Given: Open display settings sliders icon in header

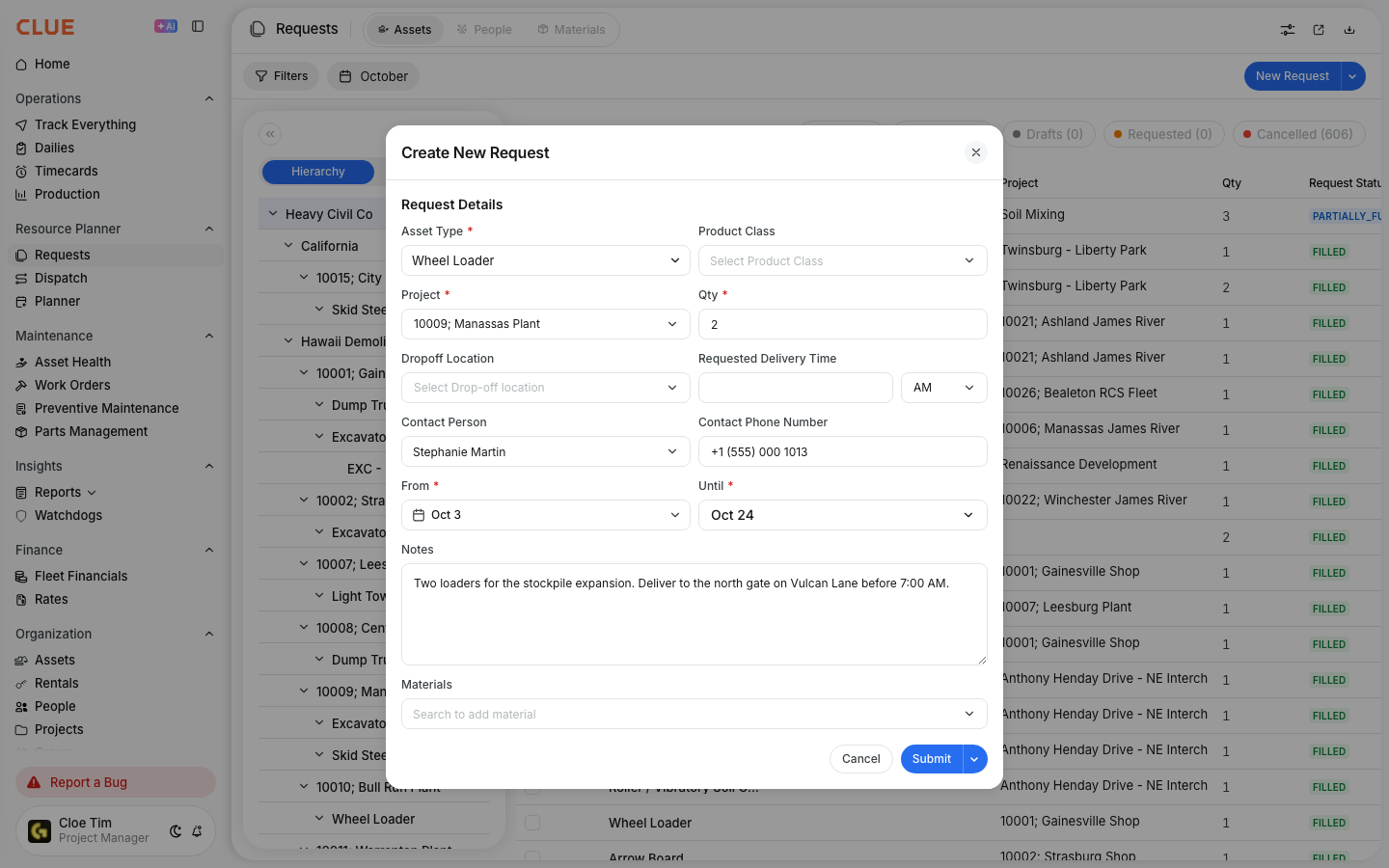Looking at the screenshot, I should pos(1288,30).
